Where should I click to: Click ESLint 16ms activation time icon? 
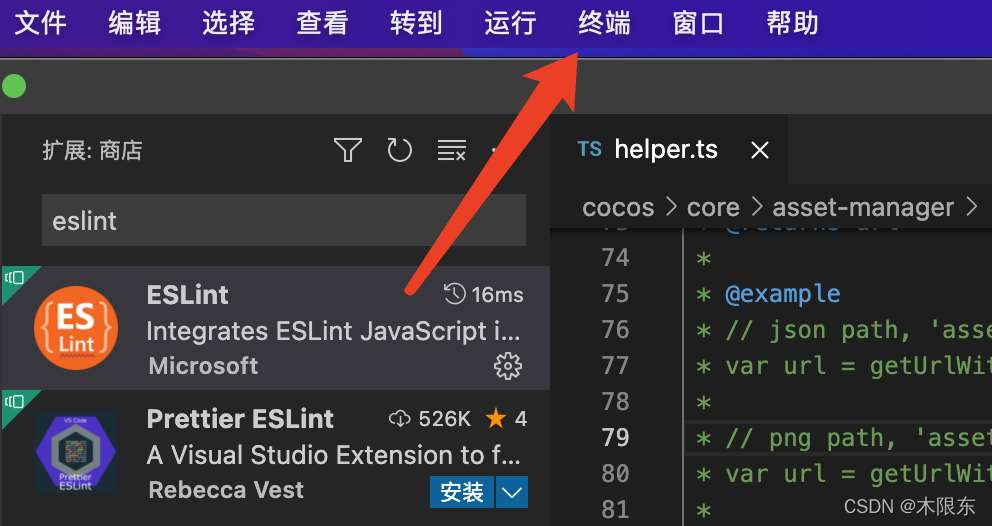tap(454, 294)
